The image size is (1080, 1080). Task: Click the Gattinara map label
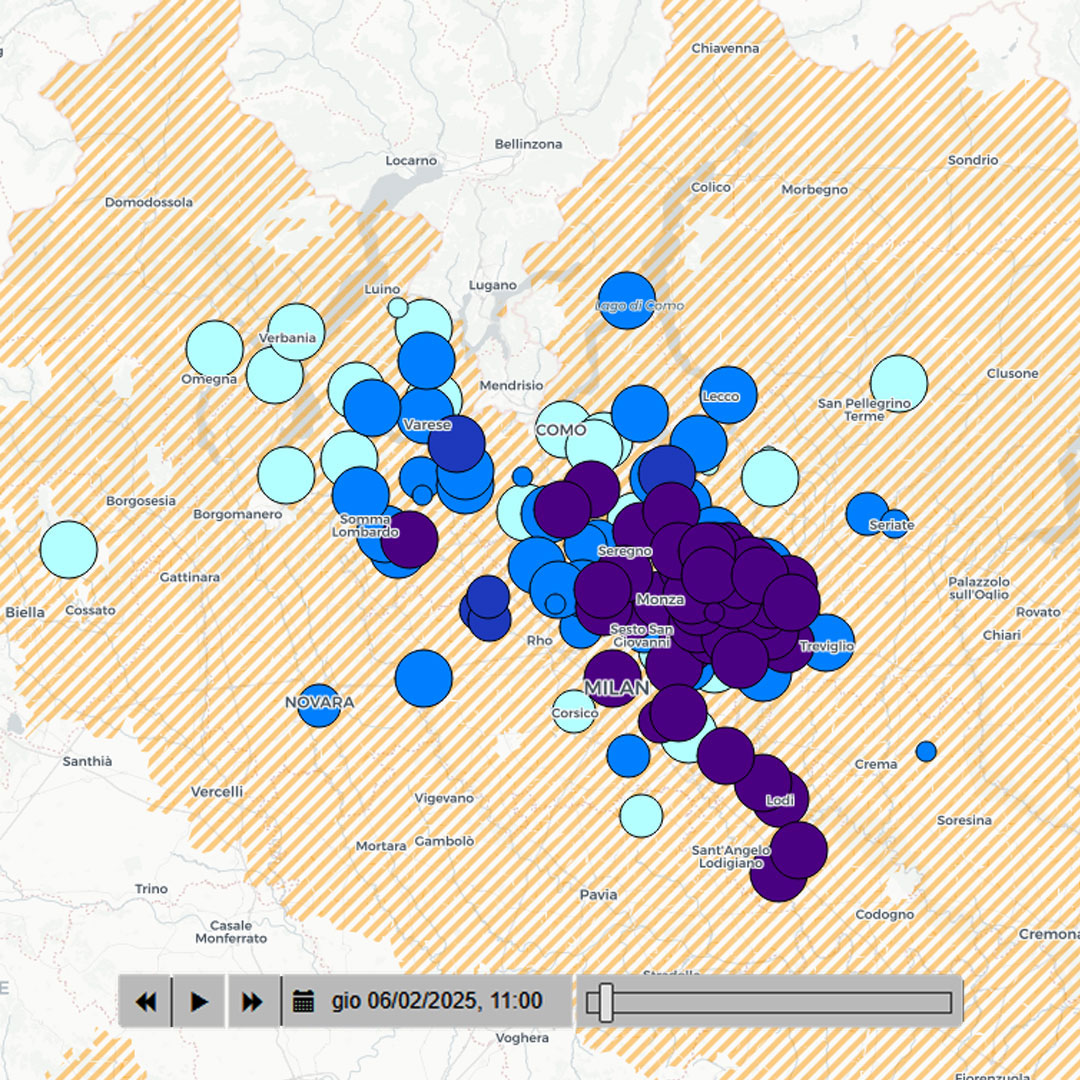190,577
